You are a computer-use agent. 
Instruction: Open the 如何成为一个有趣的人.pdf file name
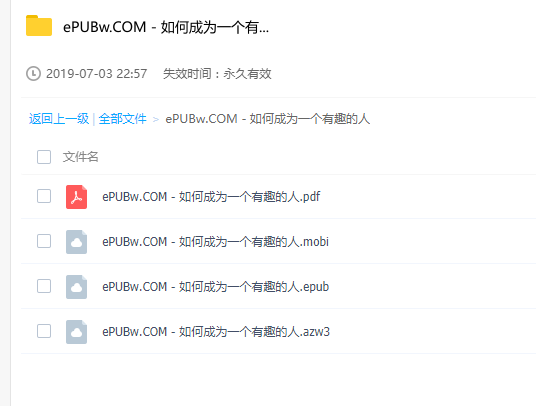tap(211, 197)
